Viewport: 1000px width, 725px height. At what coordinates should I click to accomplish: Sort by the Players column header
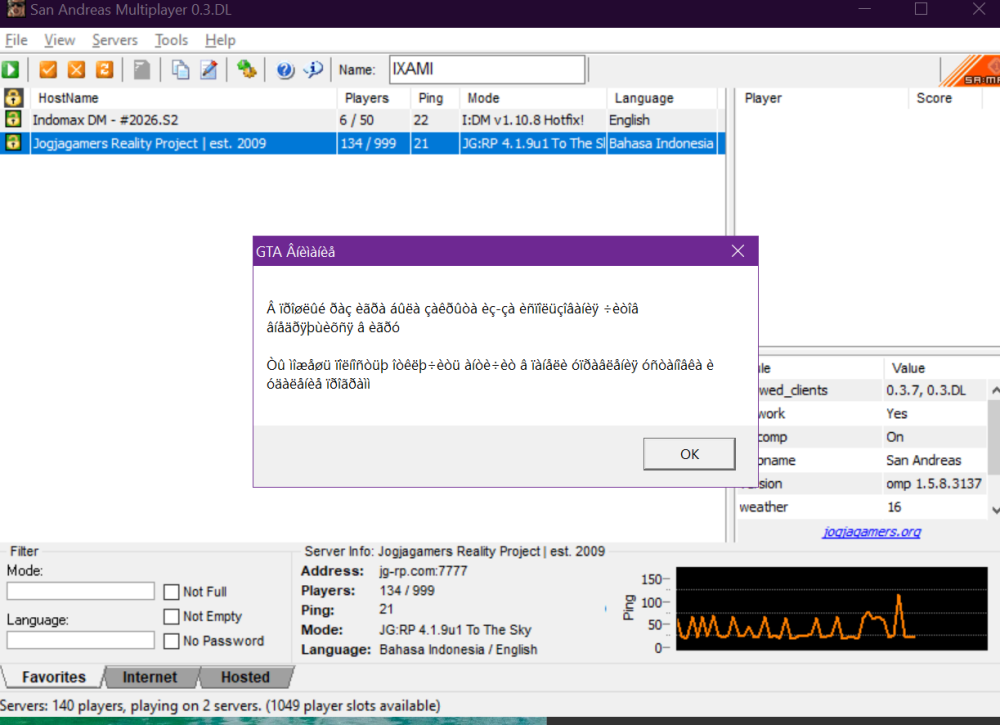click(373, 98)
